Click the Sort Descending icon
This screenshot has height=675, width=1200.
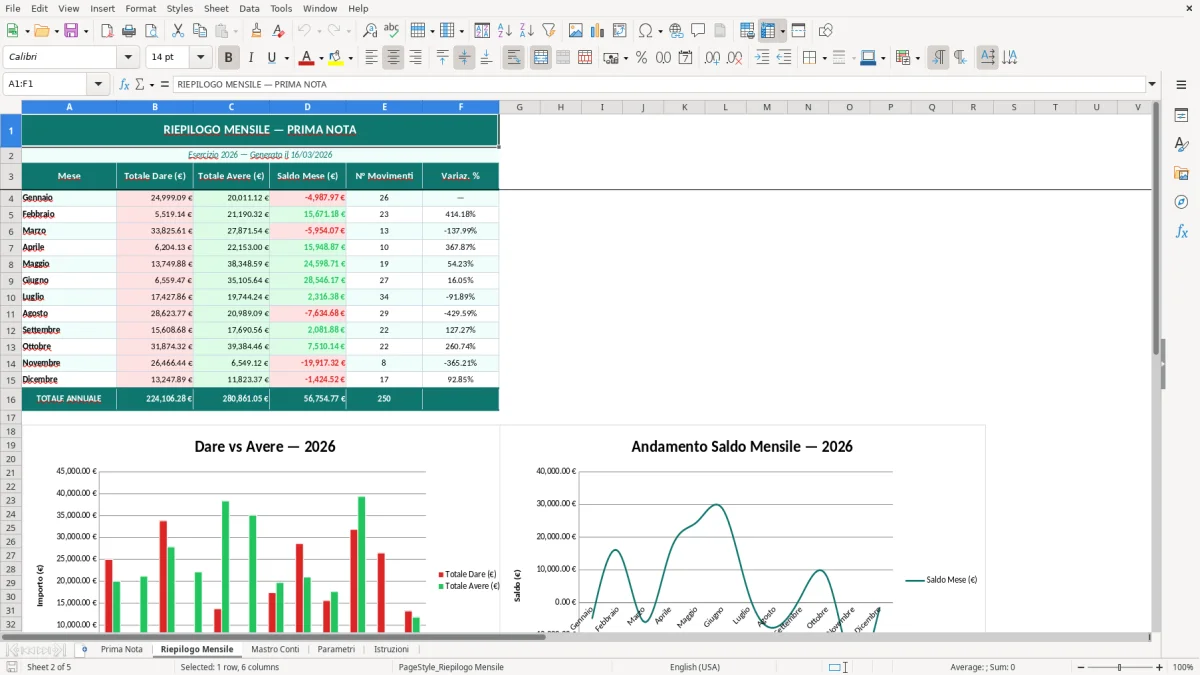tap(526, 31)
